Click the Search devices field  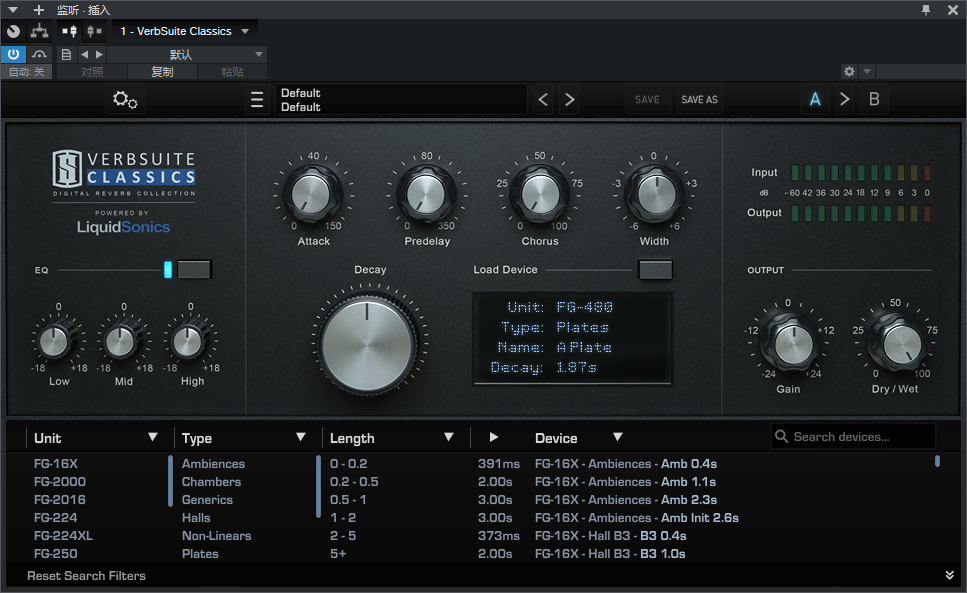point(854,436)
